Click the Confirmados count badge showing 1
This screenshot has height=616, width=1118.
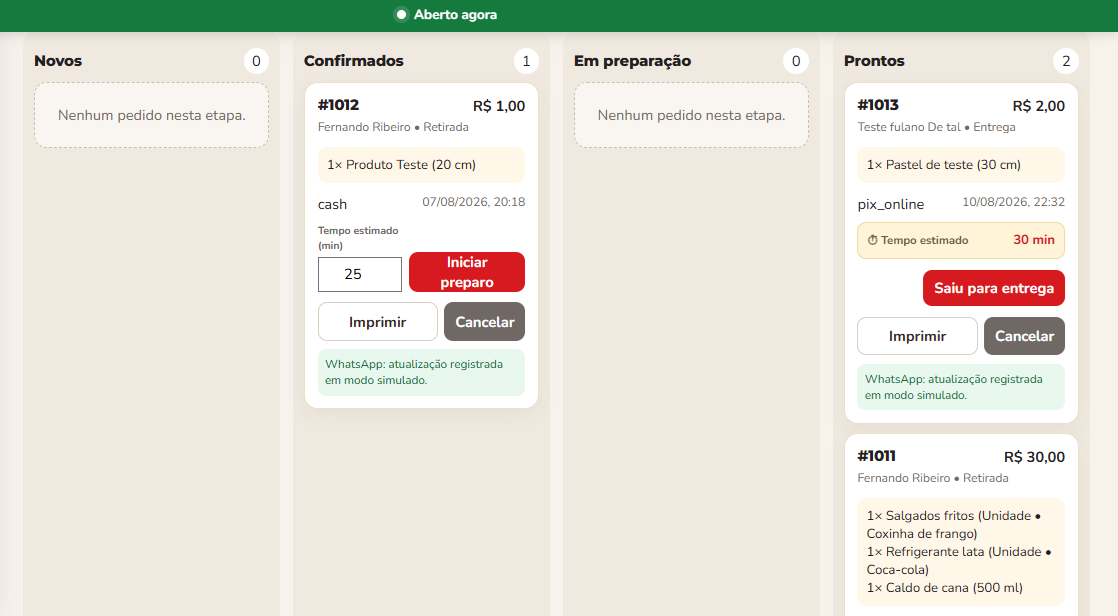click(526, 61)
